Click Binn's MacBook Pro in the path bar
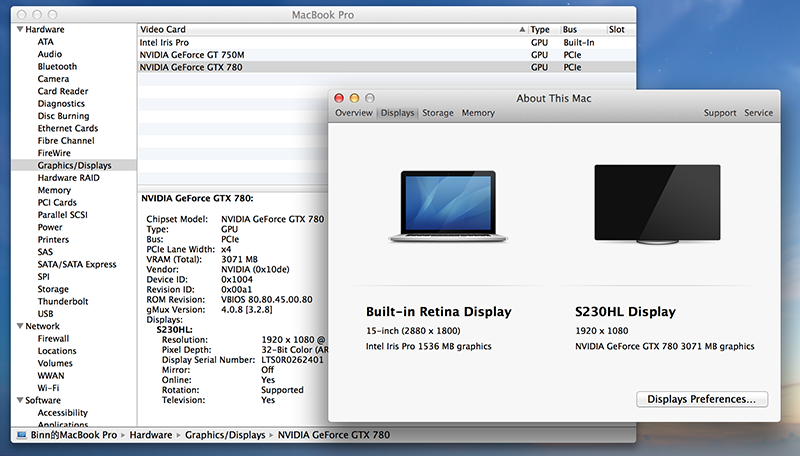This screenshot has width=800, height=456. [x=73, y=435]
